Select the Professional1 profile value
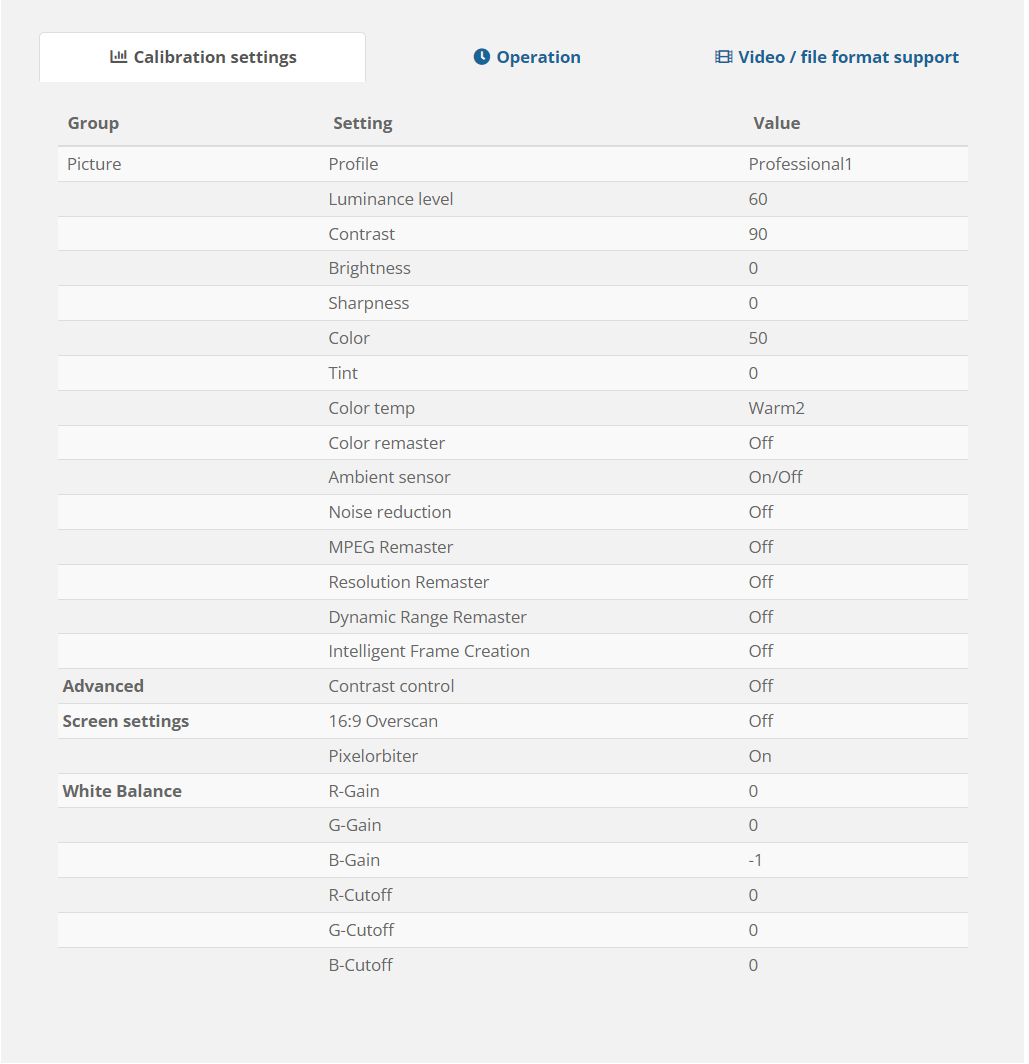 coord(800,165)
